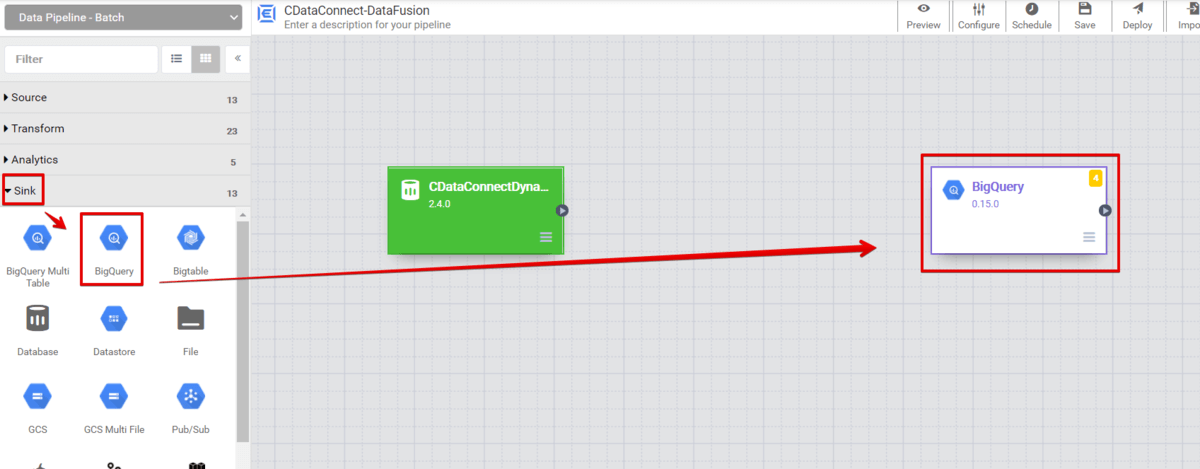Click the BigQuery icon inside the canvas node

pos(953,189)
